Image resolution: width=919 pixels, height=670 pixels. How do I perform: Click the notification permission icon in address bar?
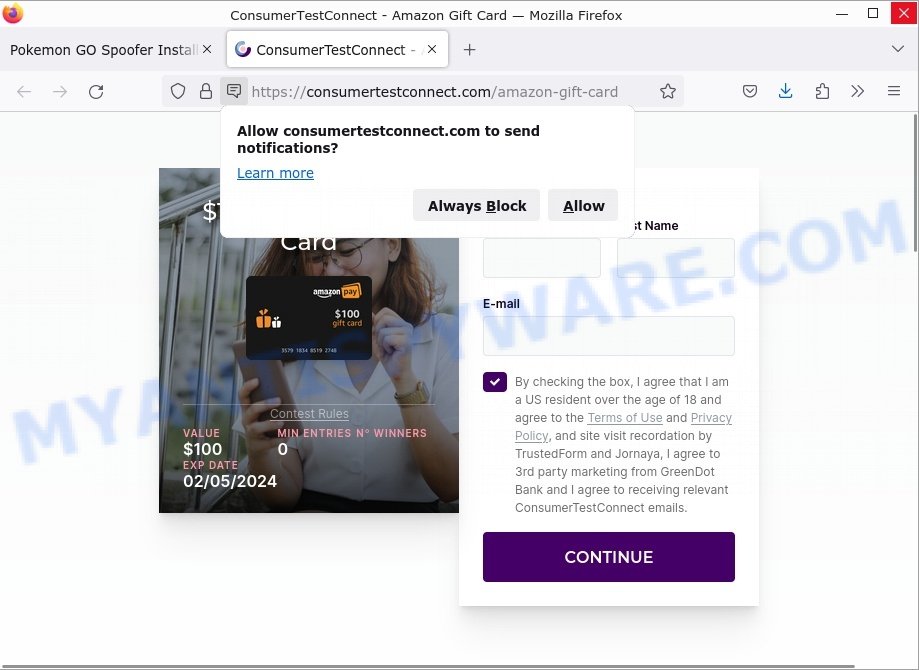234,91
